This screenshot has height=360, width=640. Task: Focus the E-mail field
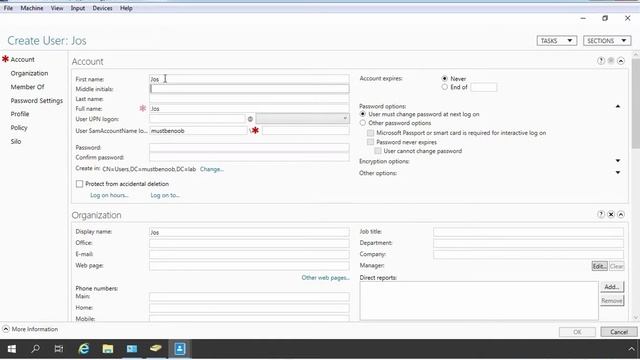[249, 254]
